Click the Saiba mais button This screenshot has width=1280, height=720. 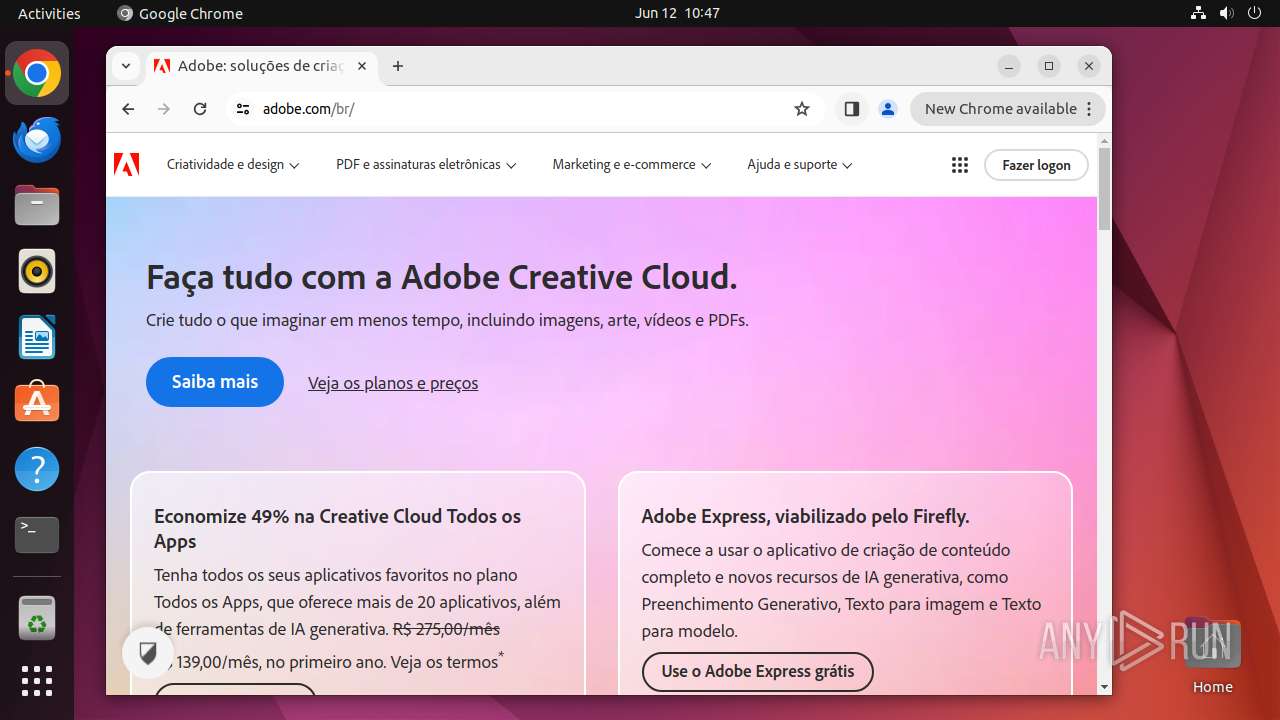pyautogui.click(x=215, y=382)
